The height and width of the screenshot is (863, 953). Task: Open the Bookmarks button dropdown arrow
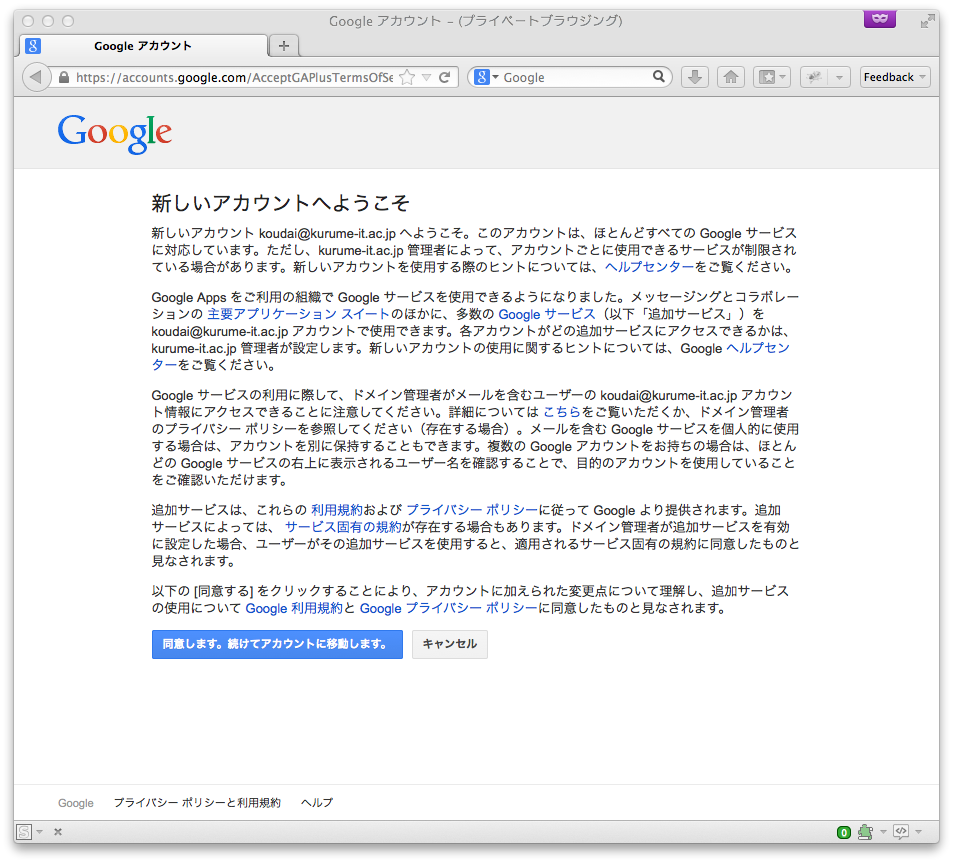(783, 77)
